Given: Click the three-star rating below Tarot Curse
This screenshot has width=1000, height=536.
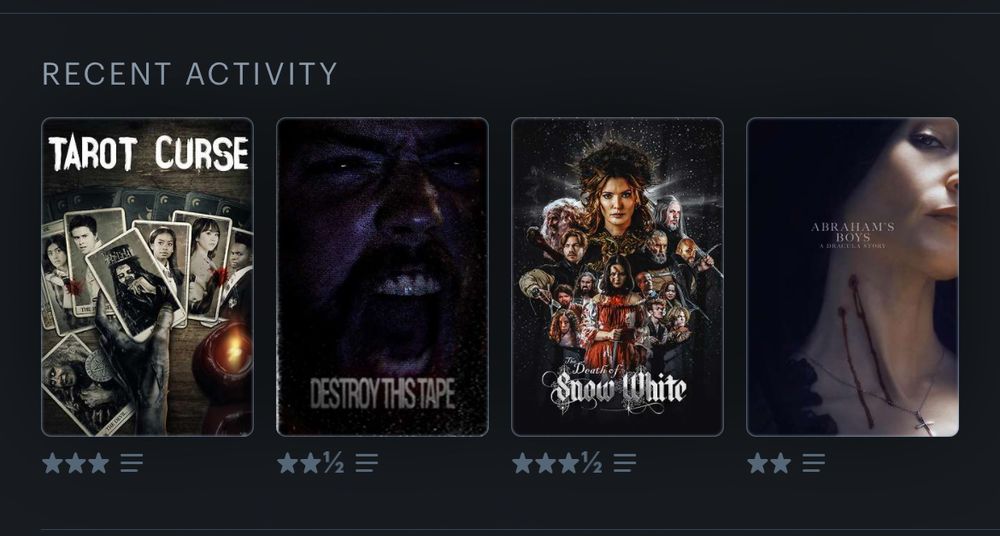Looking at the screenshot, I should (x=76, y=463).
